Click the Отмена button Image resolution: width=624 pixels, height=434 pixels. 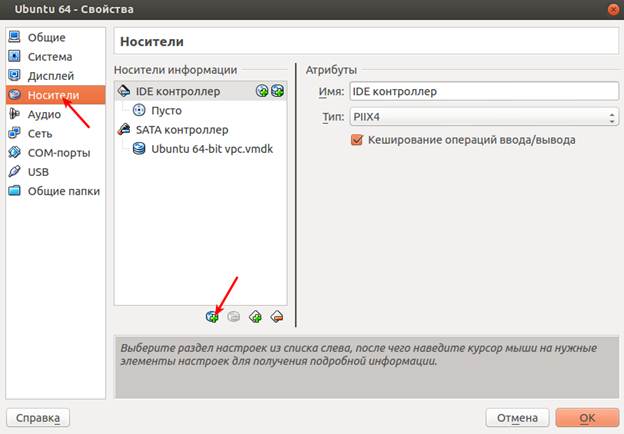517,418
